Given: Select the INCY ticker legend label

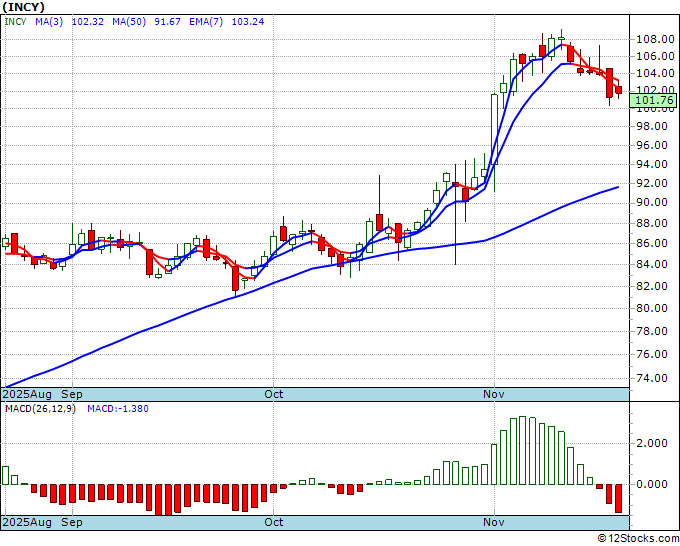Looking at the screenshot, I should point(15,22).
